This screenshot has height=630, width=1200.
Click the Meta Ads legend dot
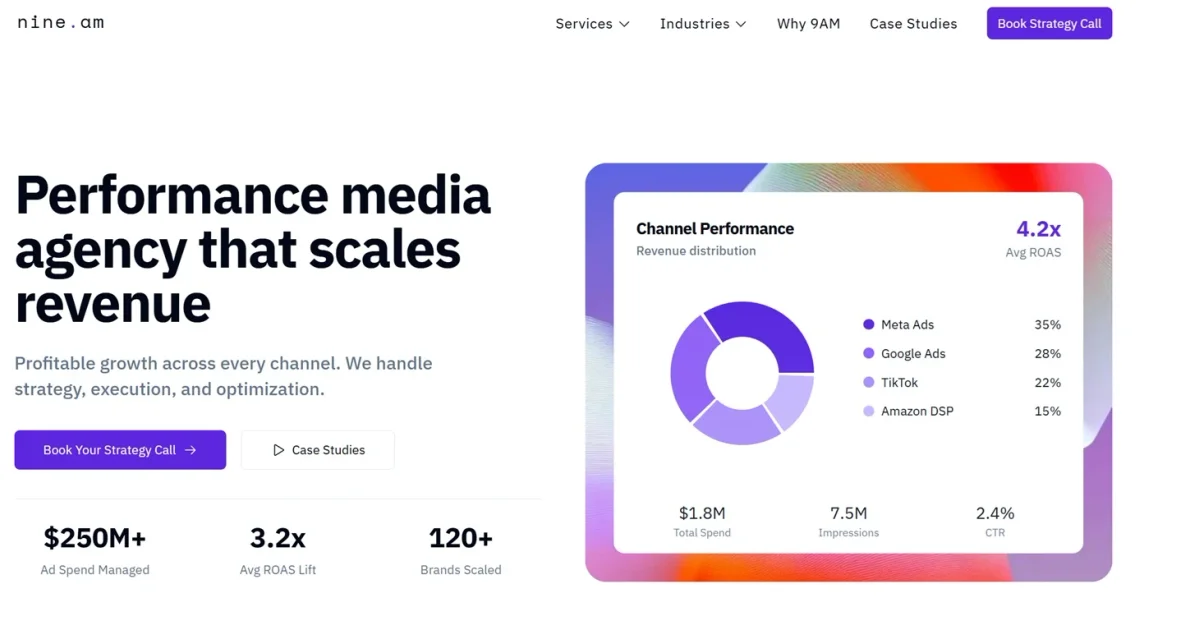point(868,324)
